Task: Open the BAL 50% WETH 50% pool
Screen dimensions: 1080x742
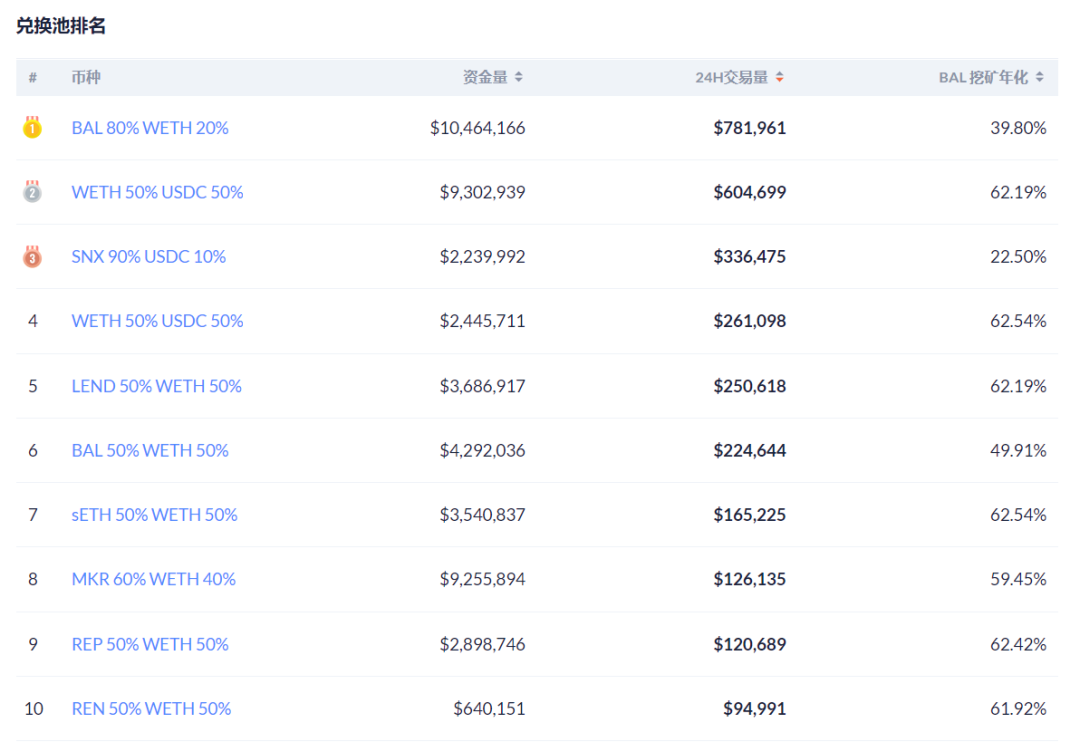Action: [x=150, y=451]
